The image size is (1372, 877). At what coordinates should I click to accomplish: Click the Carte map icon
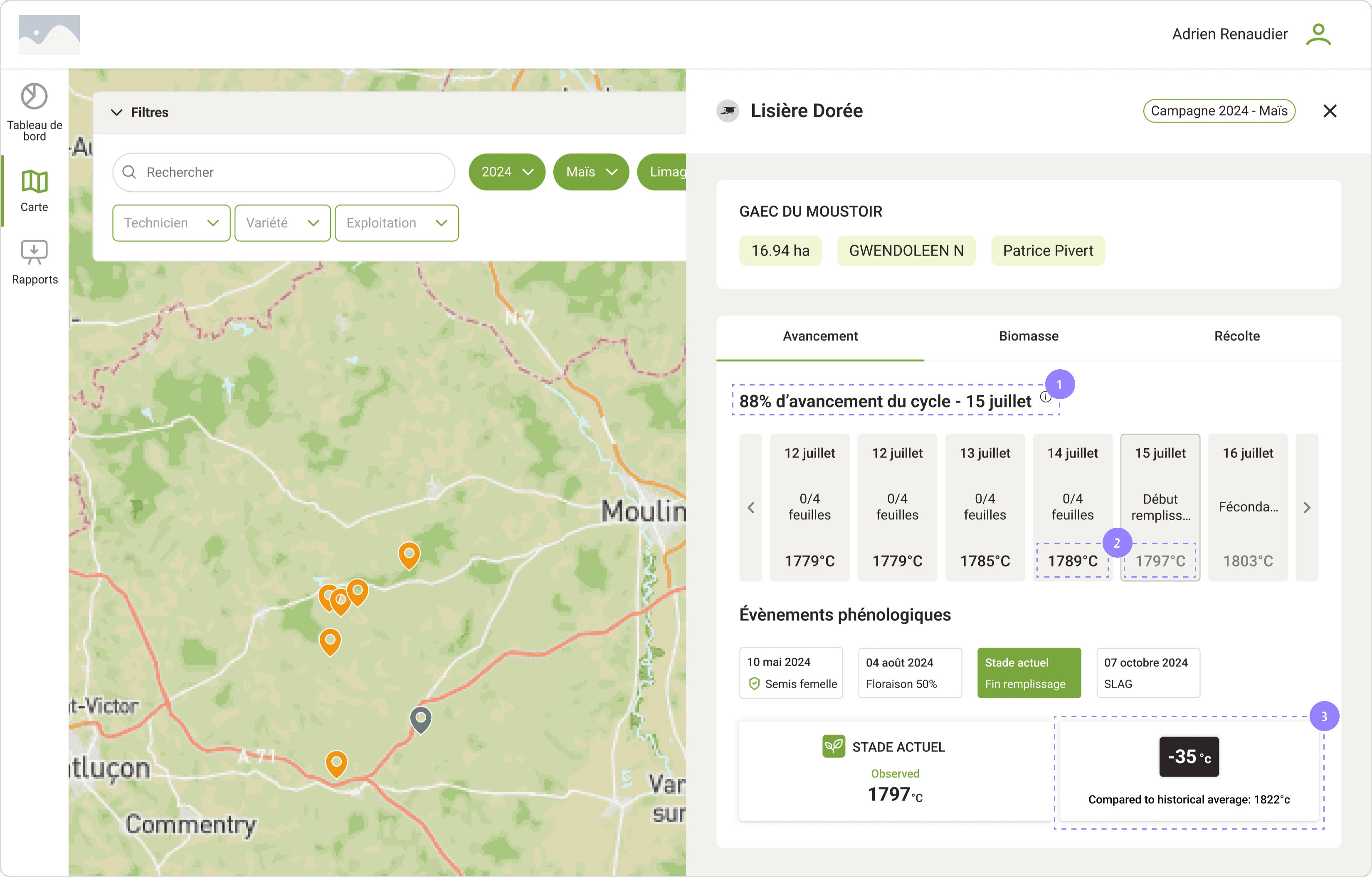pos(34,183)
